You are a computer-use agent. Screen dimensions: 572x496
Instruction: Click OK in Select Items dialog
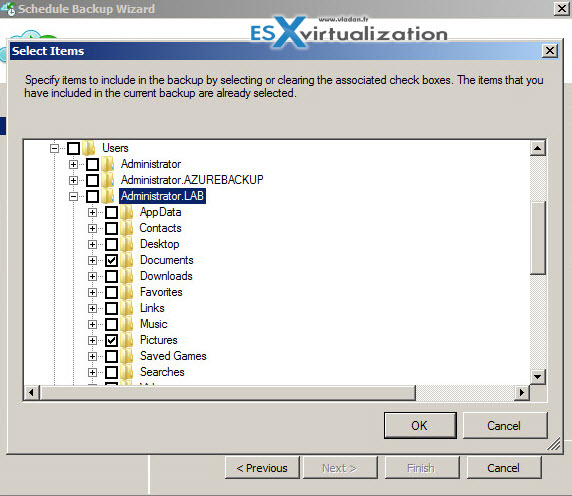(420, 426)
